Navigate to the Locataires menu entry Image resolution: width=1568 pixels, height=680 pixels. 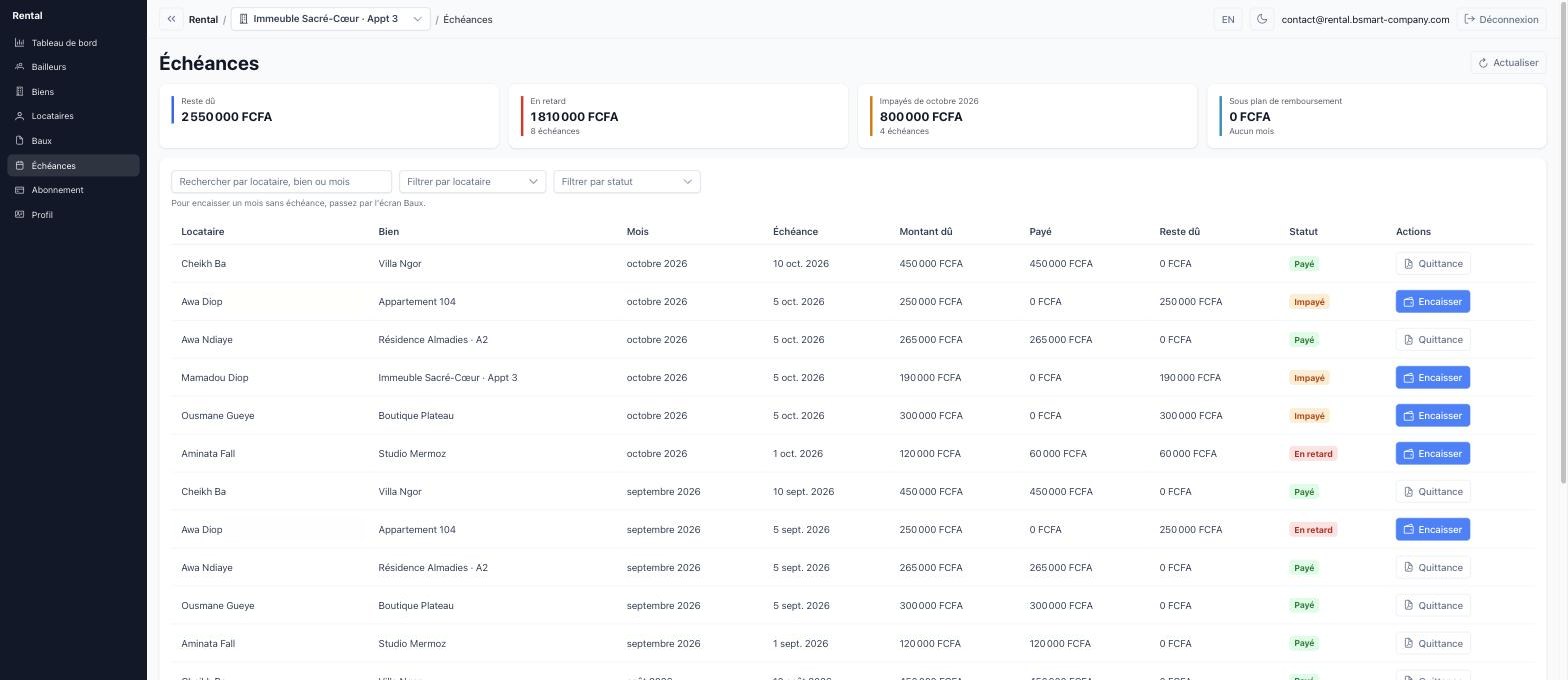click(x=73, y=116)
